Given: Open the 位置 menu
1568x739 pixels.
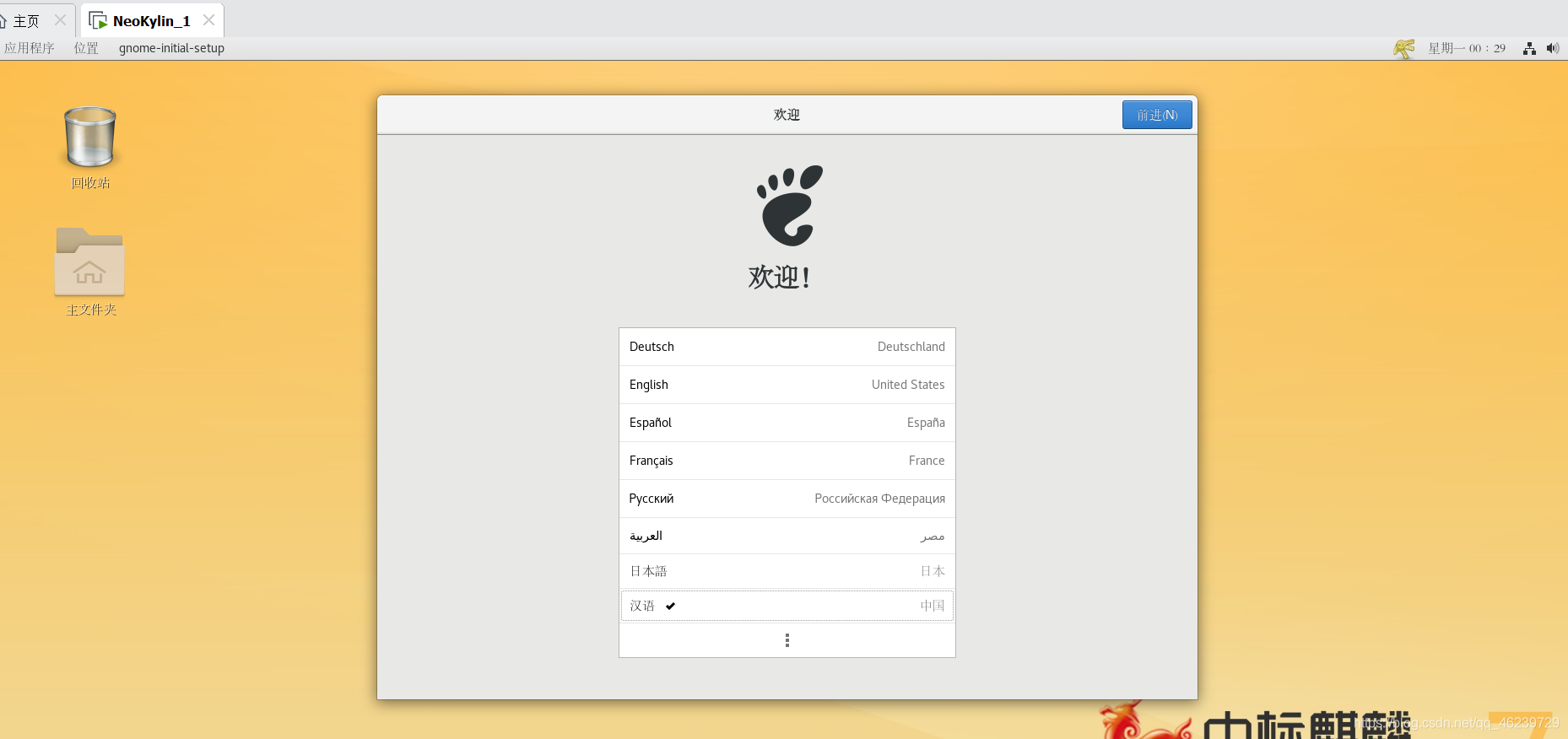Looking at the screenshot, I should [86, 48].
